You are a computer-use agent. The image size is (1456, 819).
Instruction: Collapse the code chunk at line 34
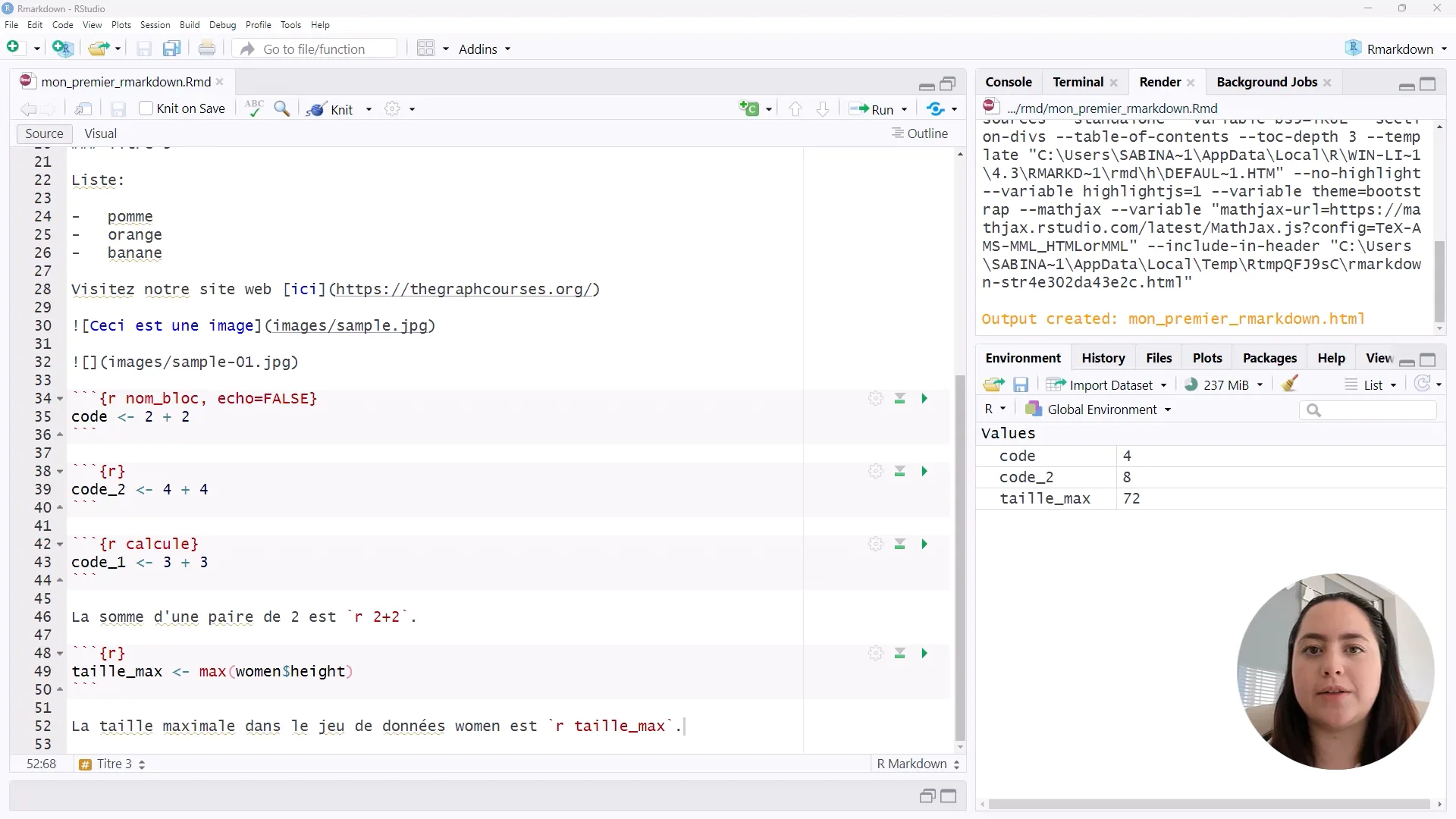[x=60, y=399]
